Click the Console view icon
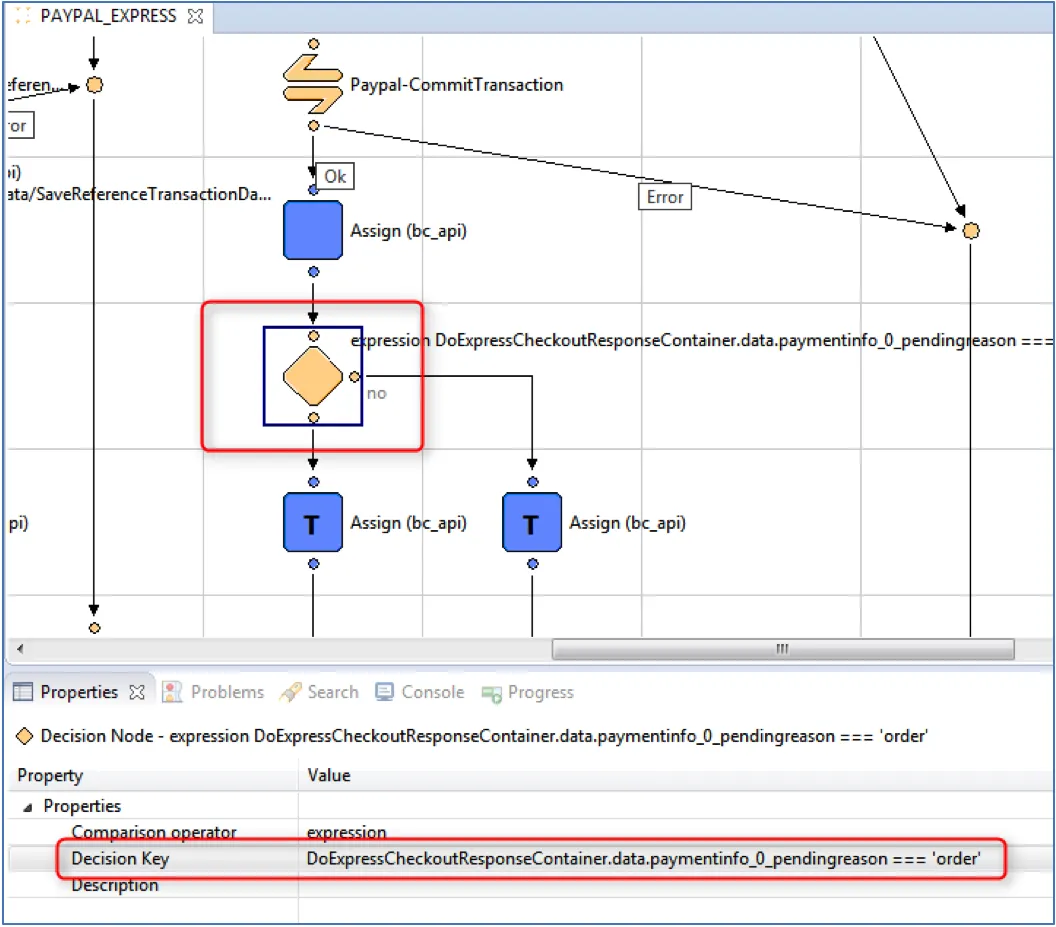Screen dimensions: 1056x927 pyautogui.click(x=385, y=692)
